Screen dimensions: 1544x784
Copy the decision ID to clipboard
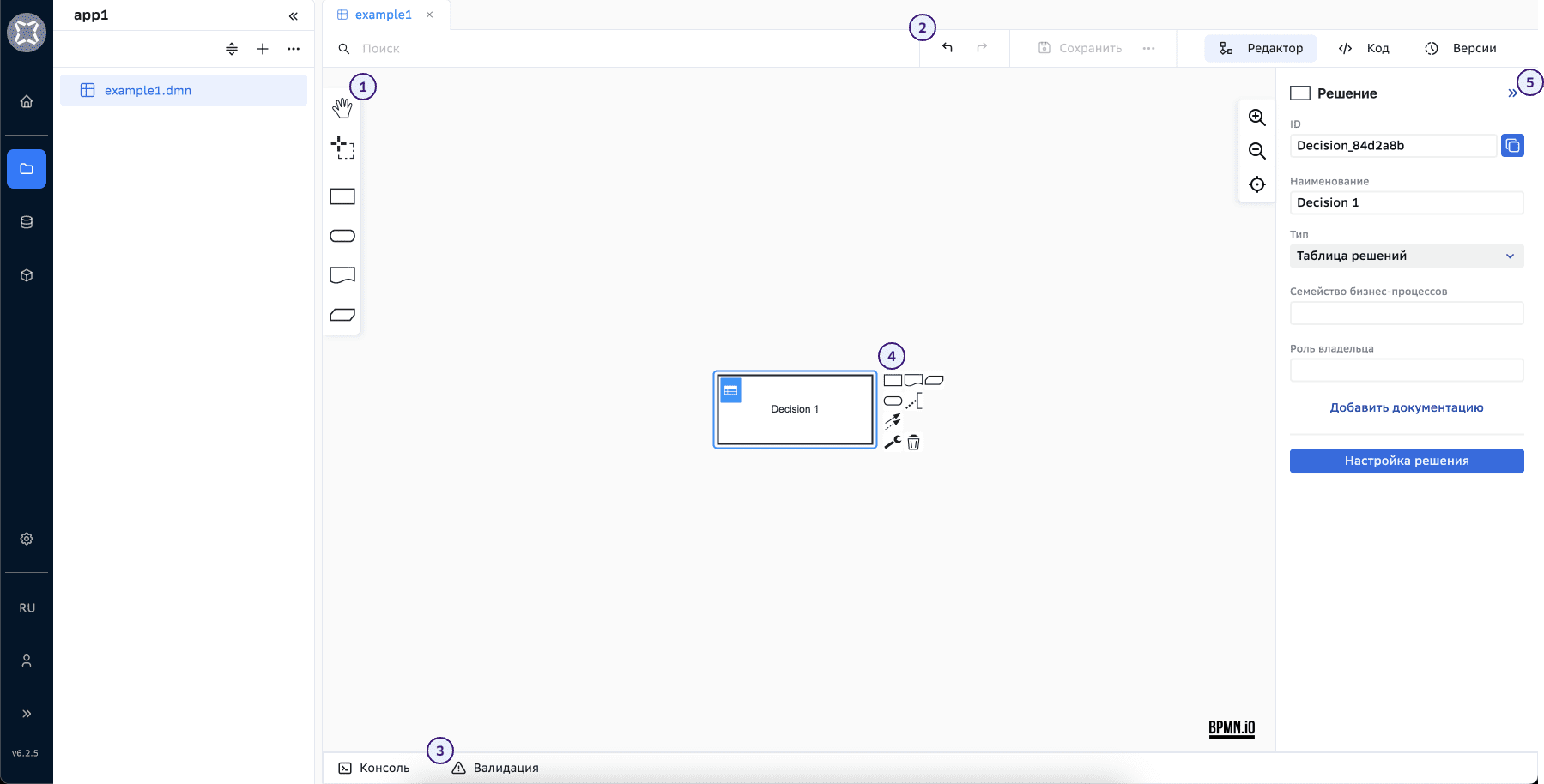[x=1512, y=146]
